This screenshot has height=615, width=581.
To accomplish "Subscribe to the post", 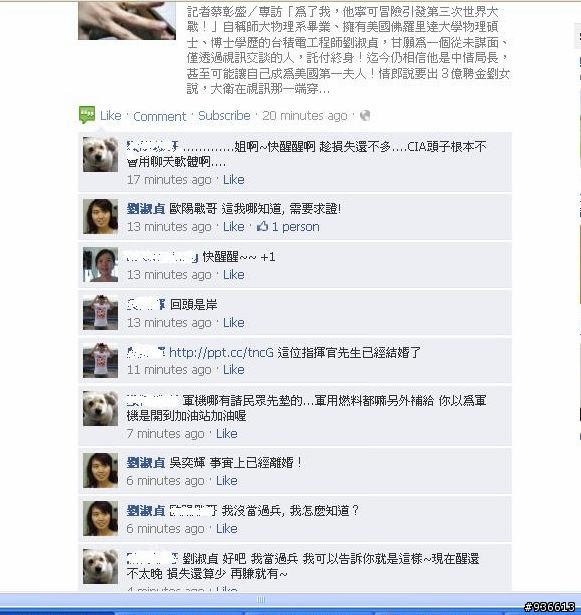I will click(x=224, y=116).
